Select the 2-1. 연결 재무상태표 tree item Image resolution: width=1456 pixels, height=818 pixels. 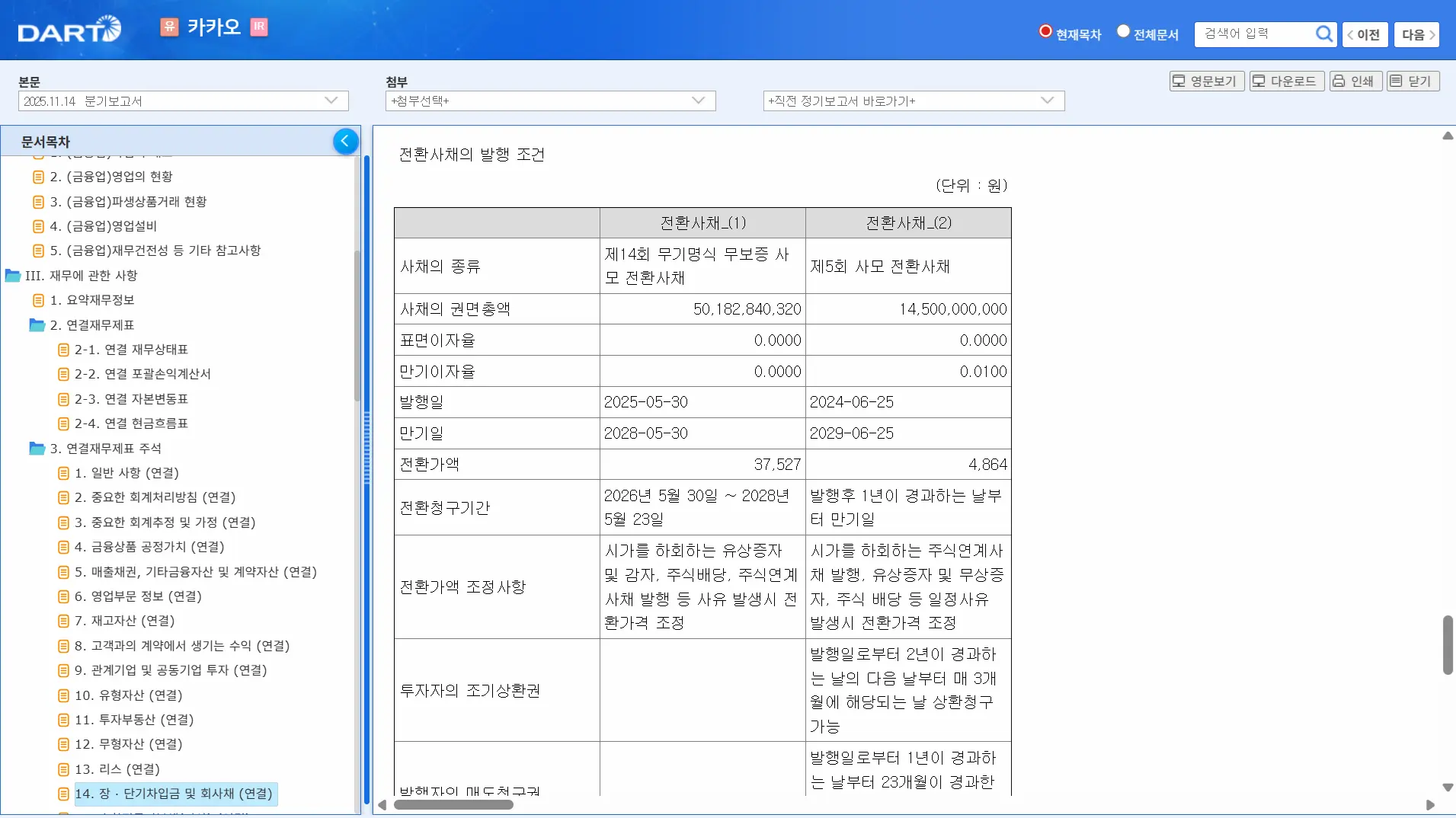tap(130, 349)
